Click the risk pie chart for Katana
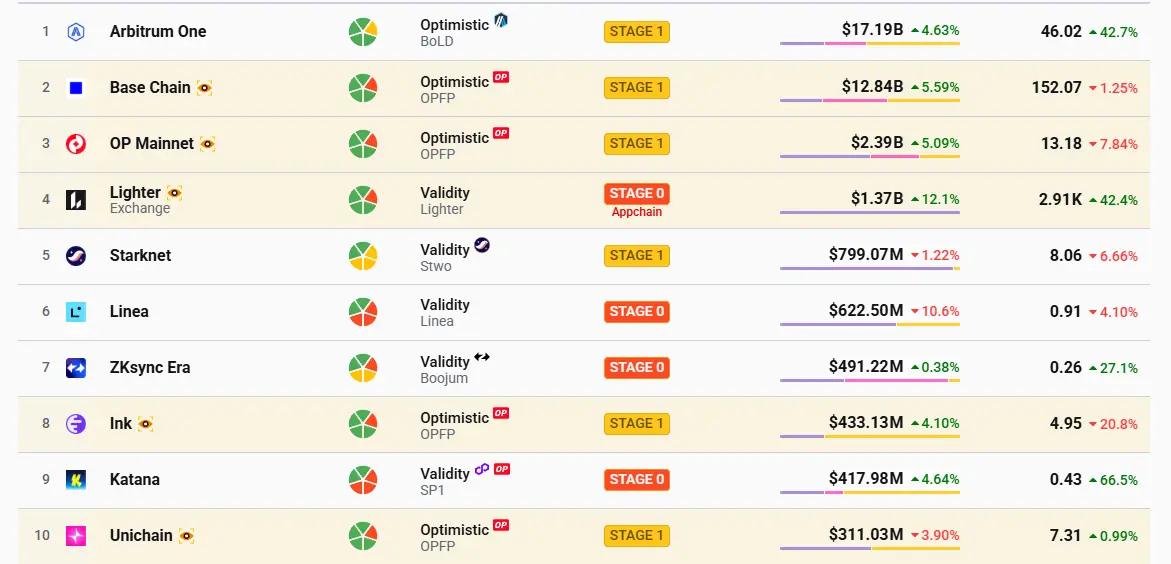This screenshot has height=564, width=1171. point(362,480)
